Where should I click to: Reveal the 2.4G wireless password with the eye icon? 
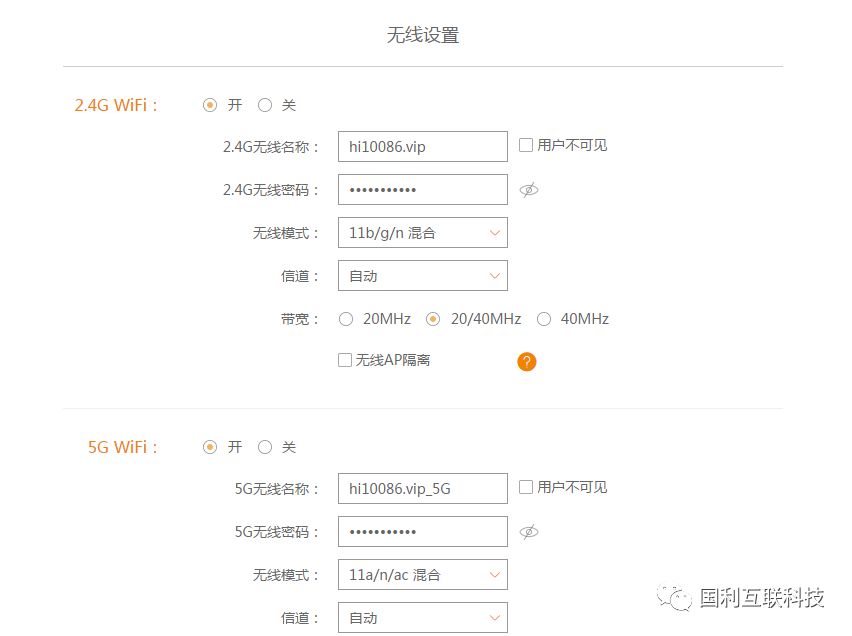point(529,189)
